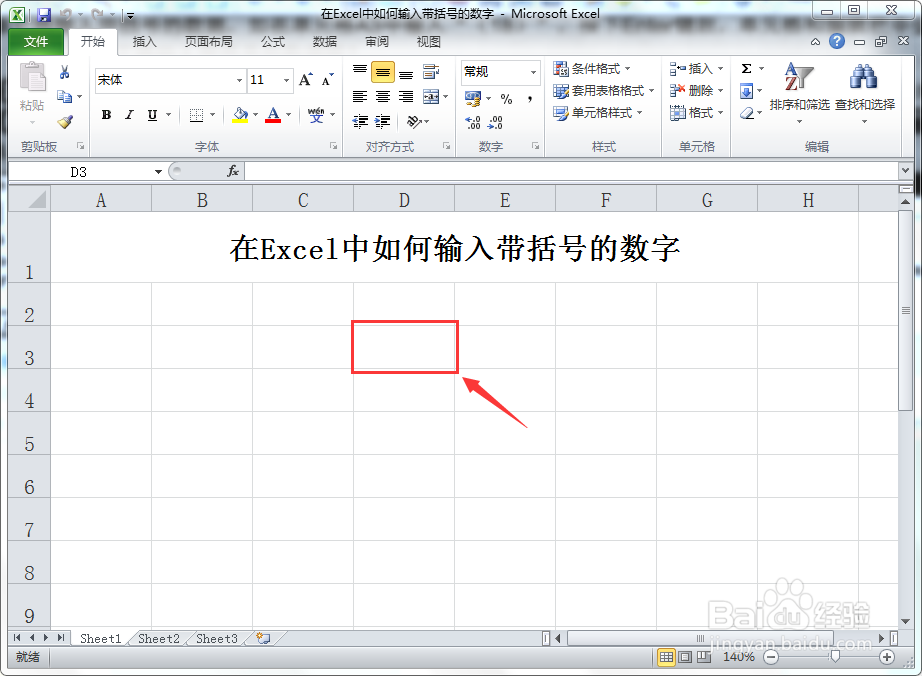
Task: Toggle middle vertical alignment button
Action: (x=383, y=72)
